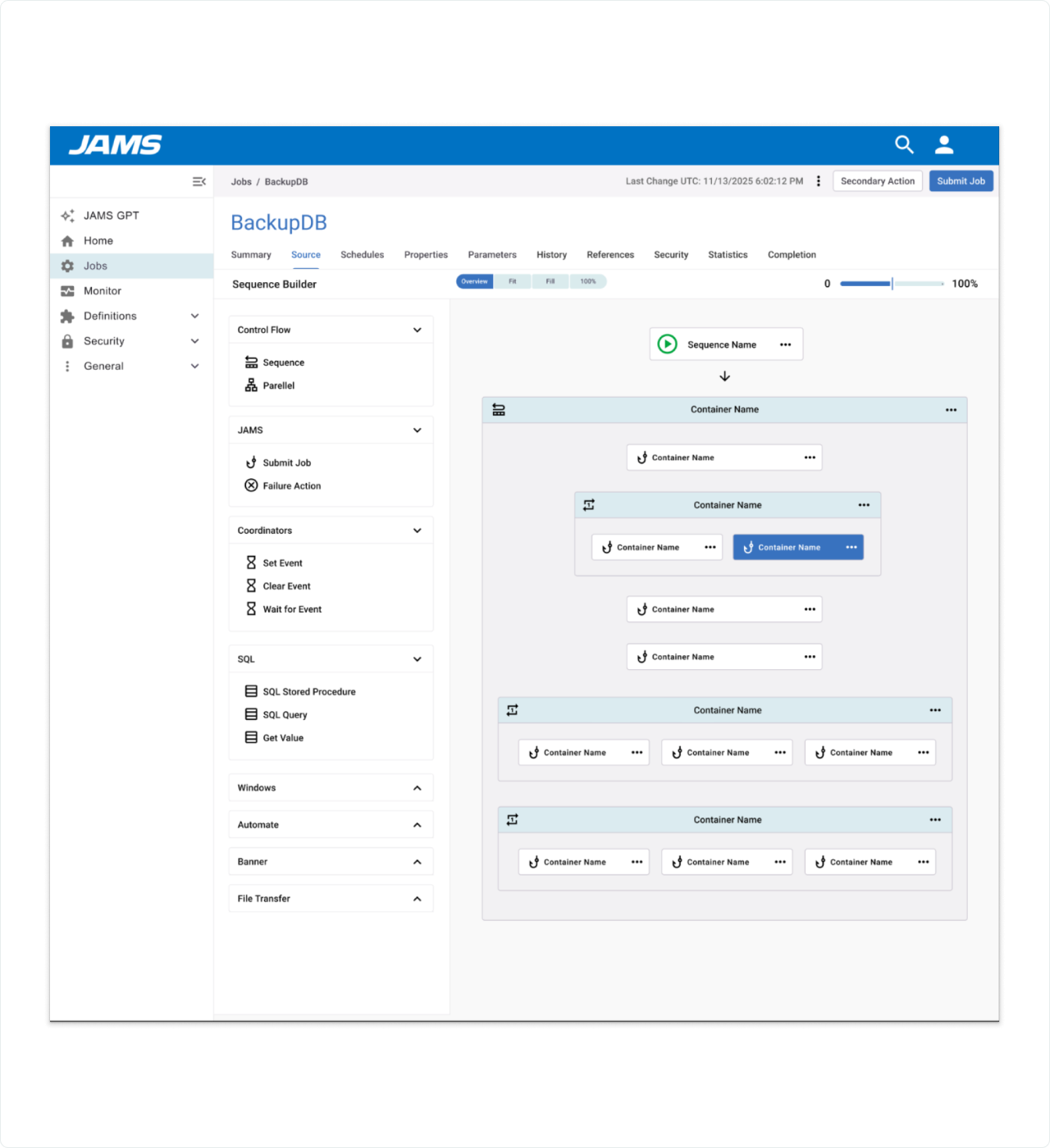The height and width of the screenshot is (1148, 1050).
Task: Click the Submit Job button
Action: point(961,181)
